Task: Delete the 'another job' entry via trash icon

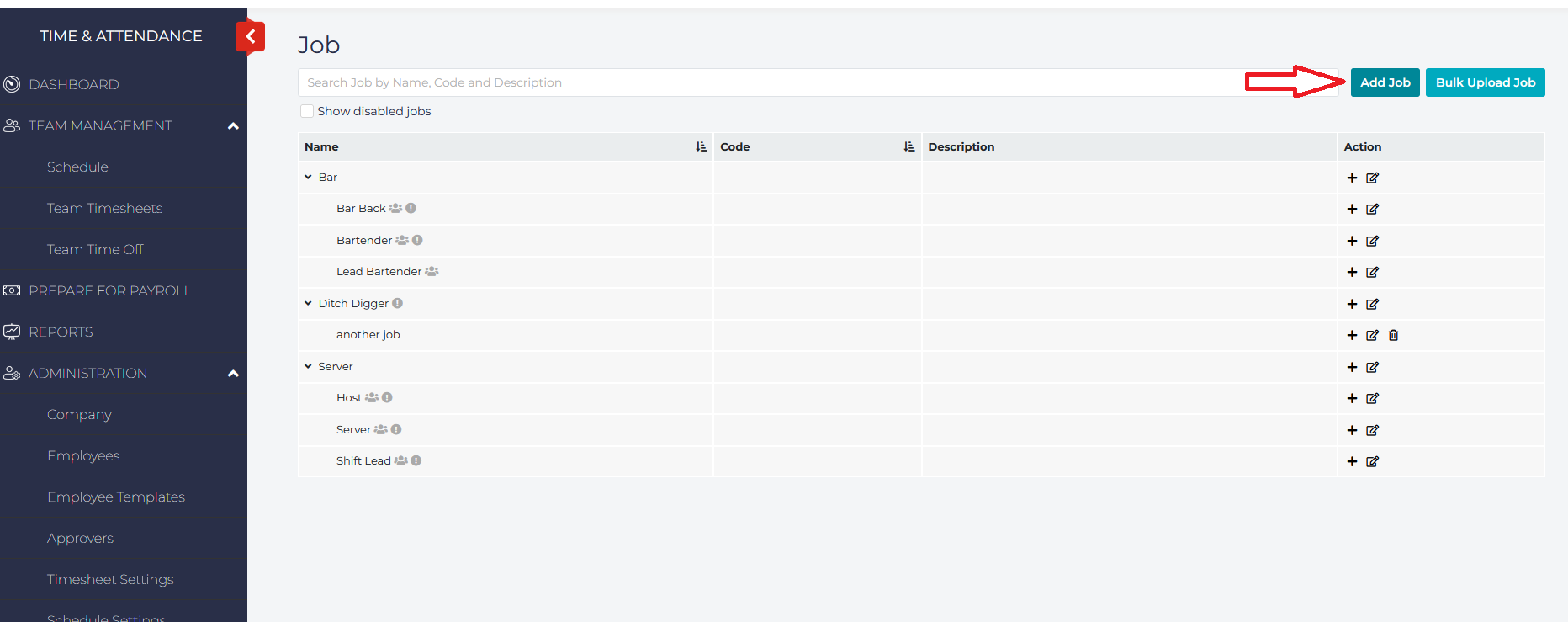Action: [x=1393, y=335]
